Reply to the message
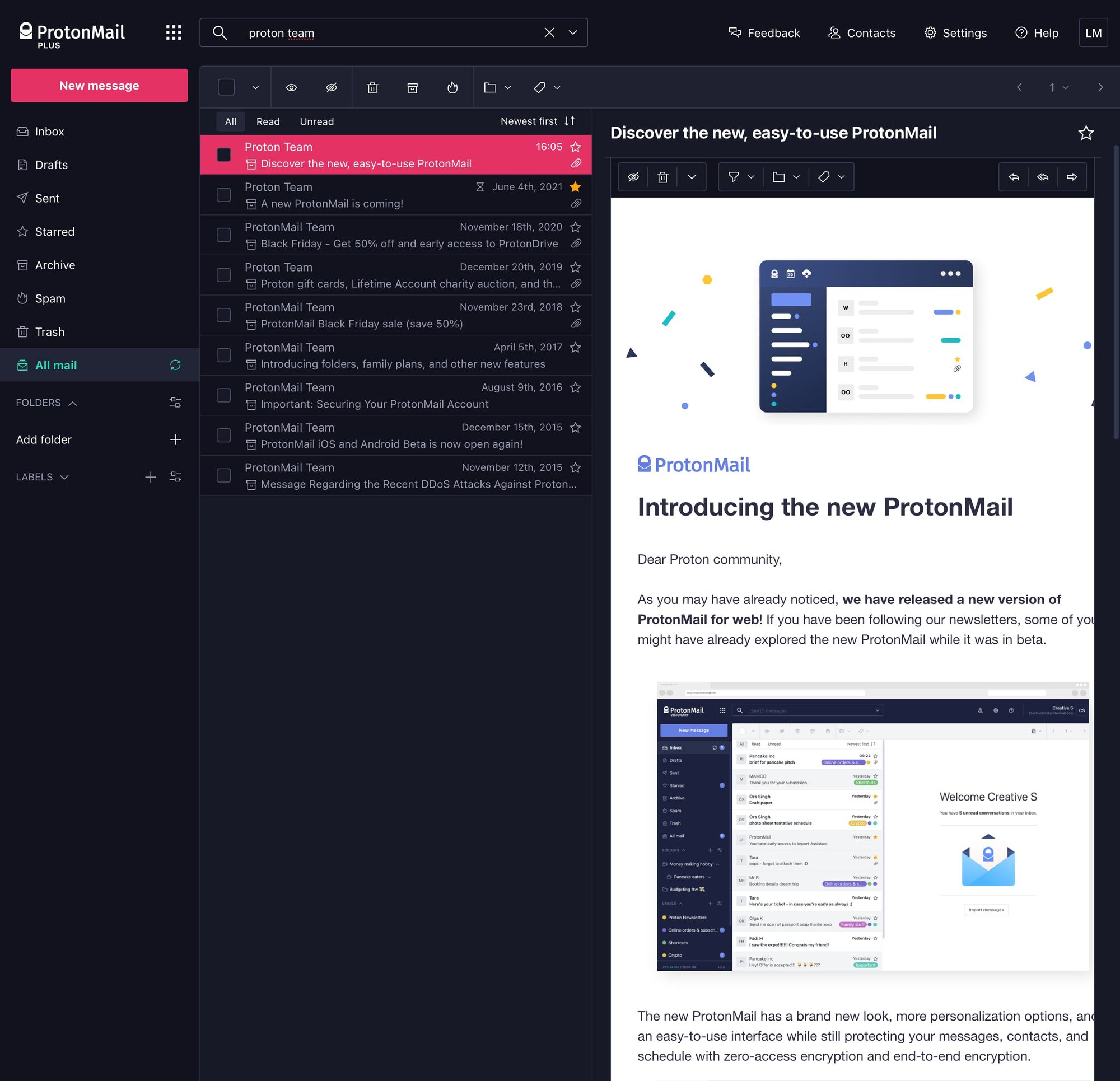1120x1081 pixels. [1014, 177]
